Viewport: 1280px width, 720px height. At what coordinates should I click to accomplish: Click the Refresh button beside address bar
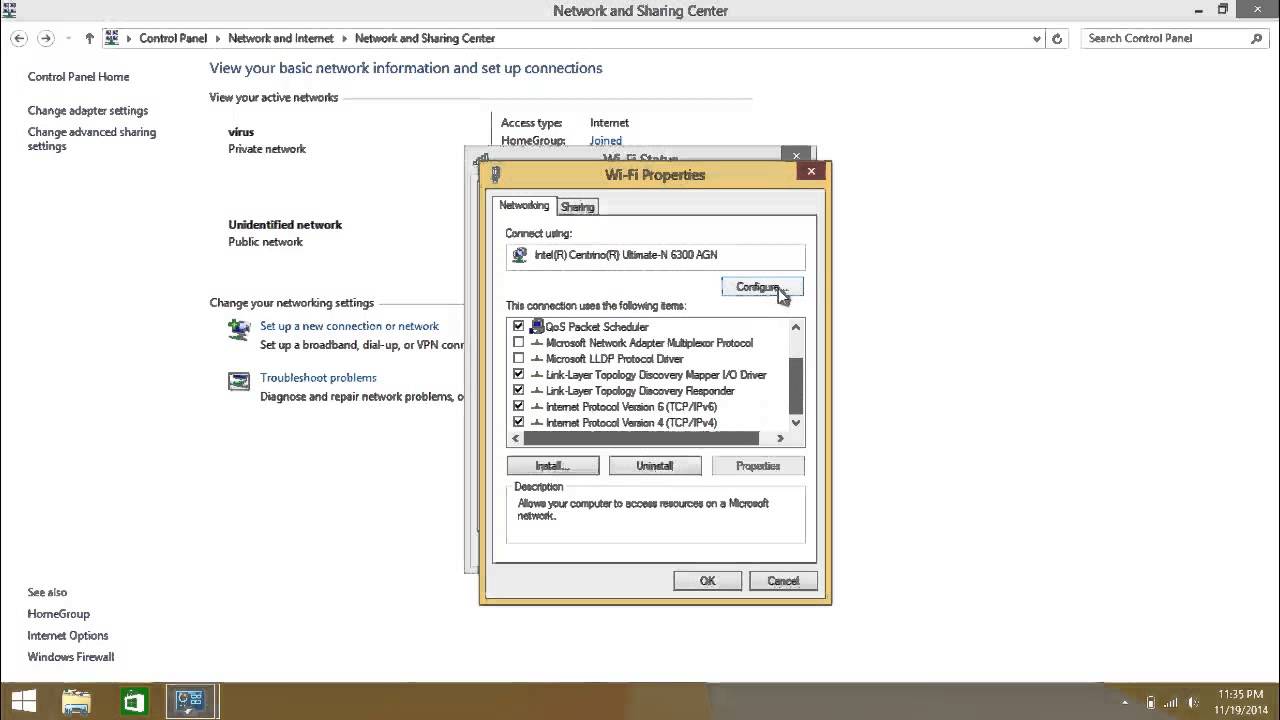pyautogui.click(x=1058, y=38)
